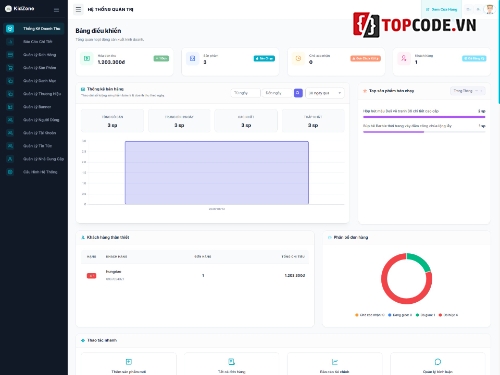This screenshot has width=500, height=375.
Task: Click the Thêm sản phẩm mới quick action
Action: point(129,365)
